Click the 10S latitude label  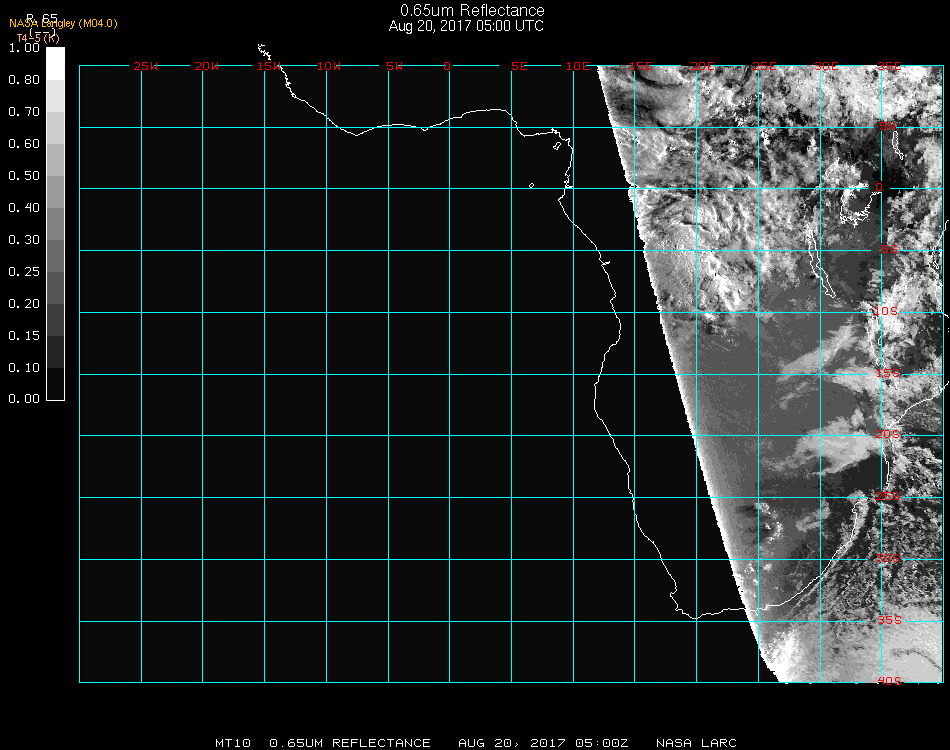tap(886, 311)
